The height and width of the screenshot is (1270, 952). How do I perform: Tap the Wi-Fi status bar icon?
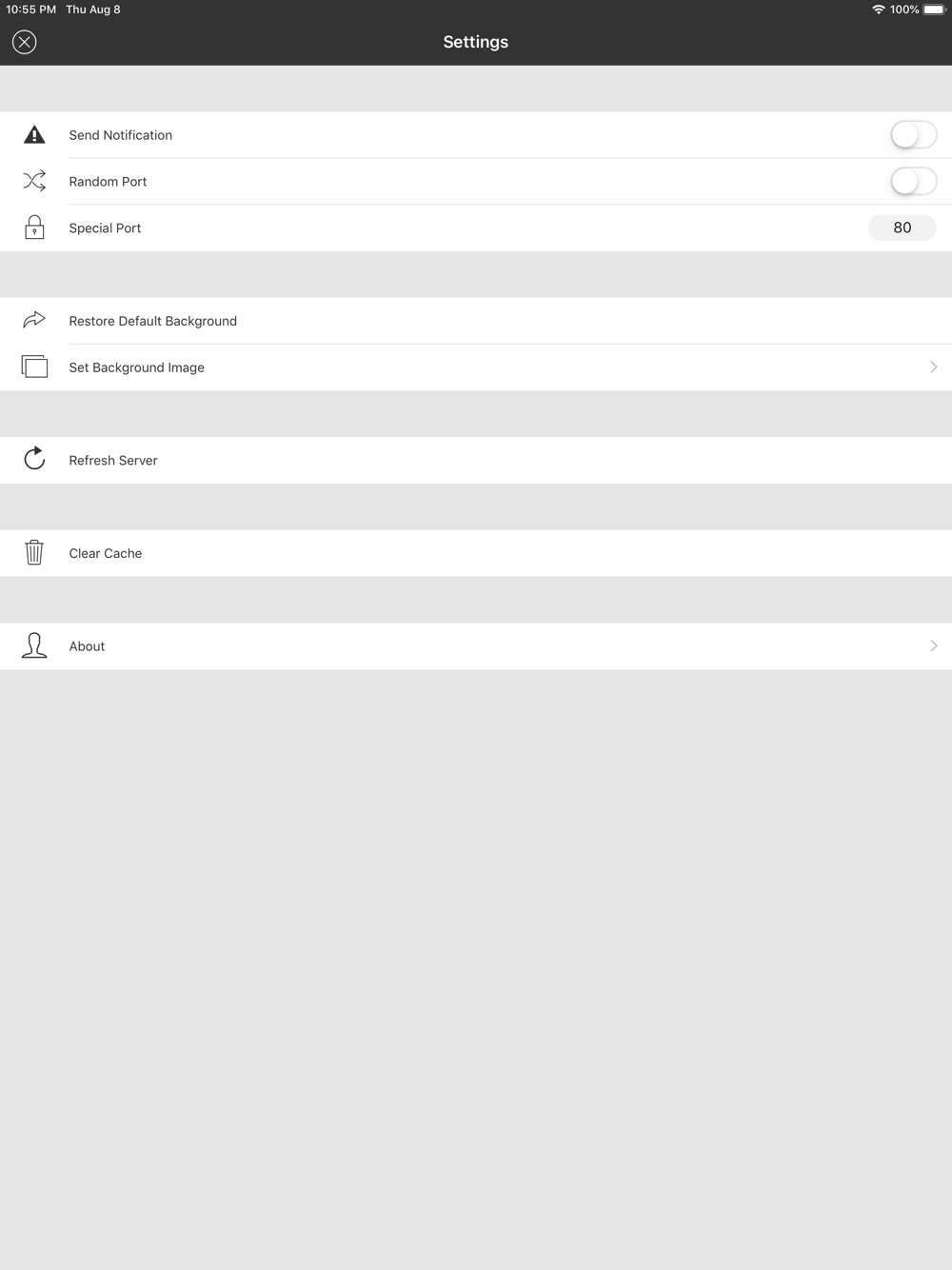(878, 10)
